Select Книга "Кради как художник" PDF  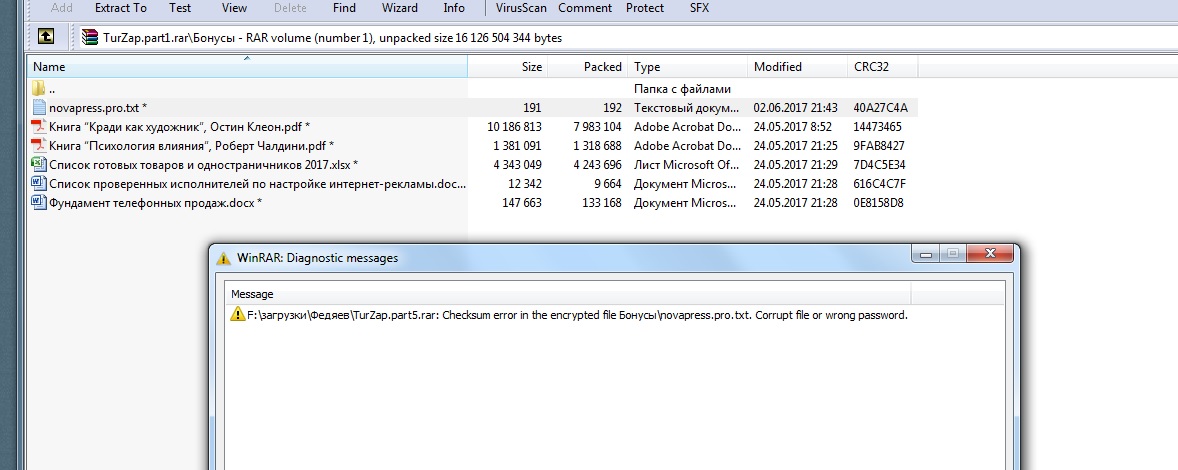(x=473, y=126)
